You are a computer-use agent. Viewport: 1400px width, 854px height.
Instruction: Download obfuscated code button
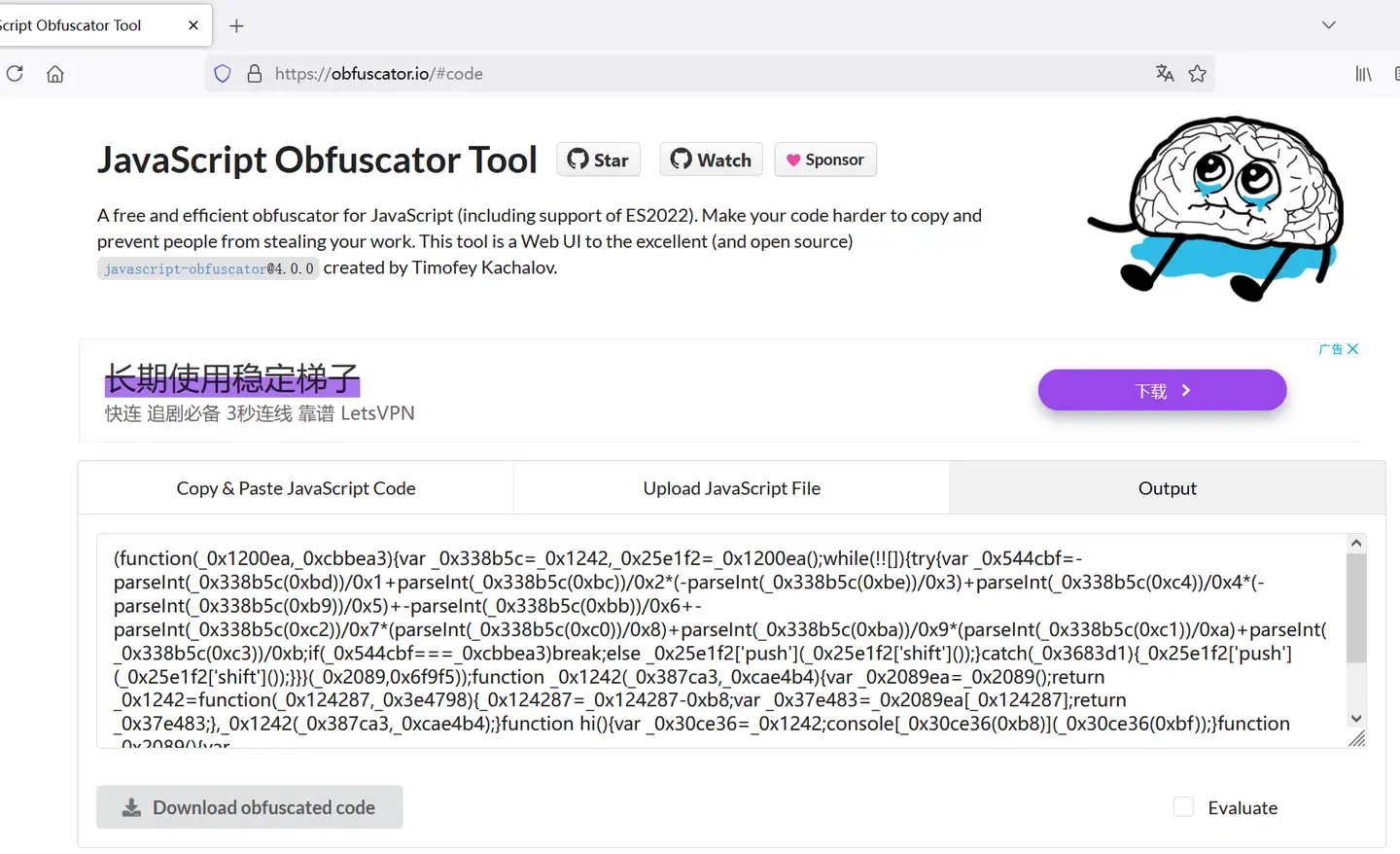(250, 807)
